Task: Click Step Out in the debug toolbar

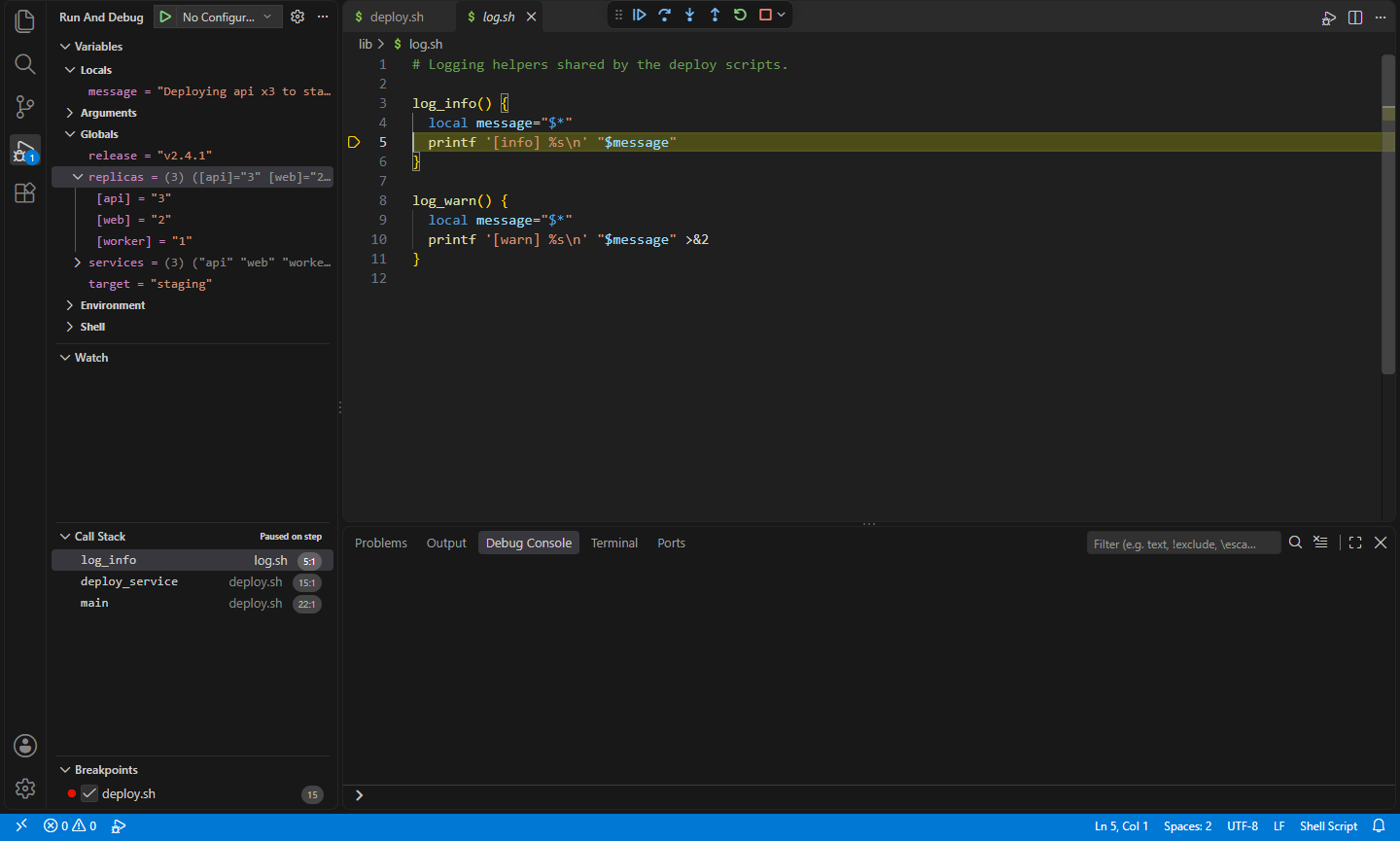Action: coord(715,15)
